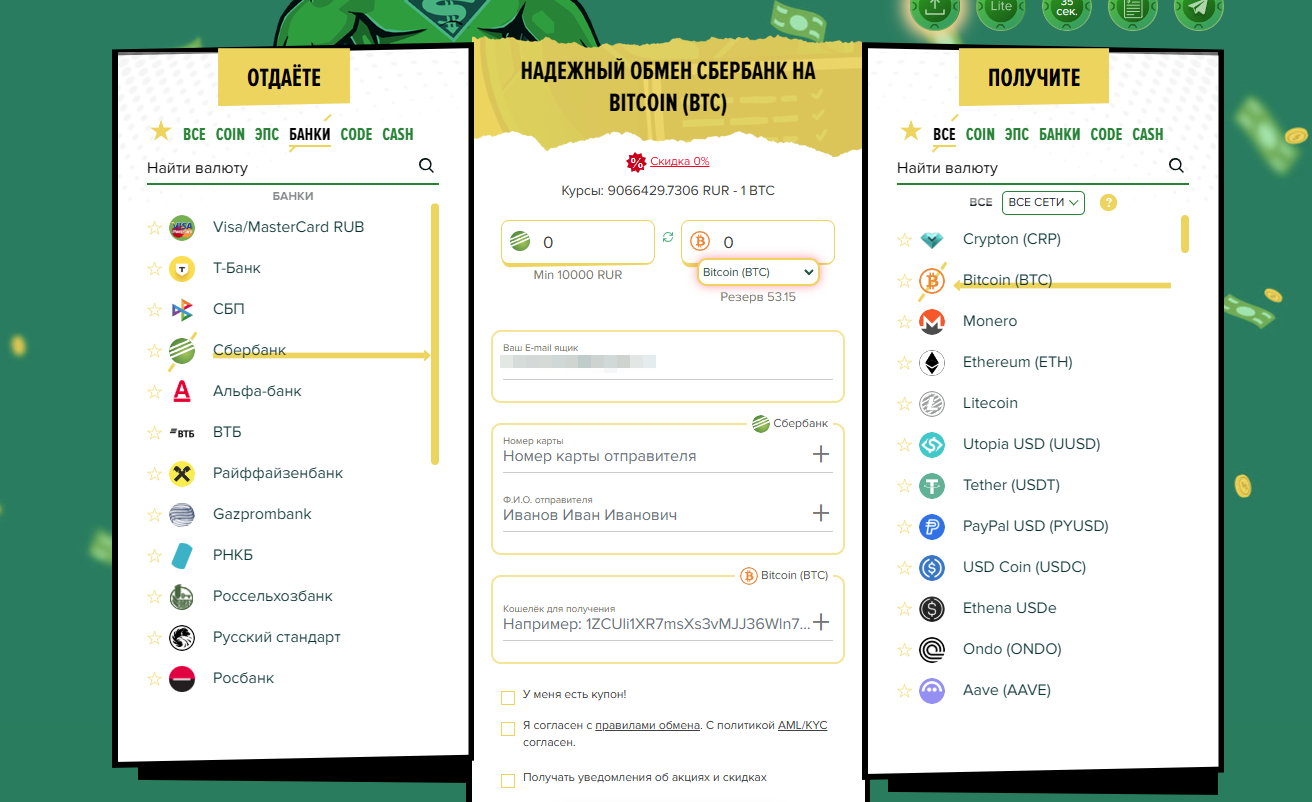
Task: Favorite Росбанк with its star
Action: click(x=154, y=679)
